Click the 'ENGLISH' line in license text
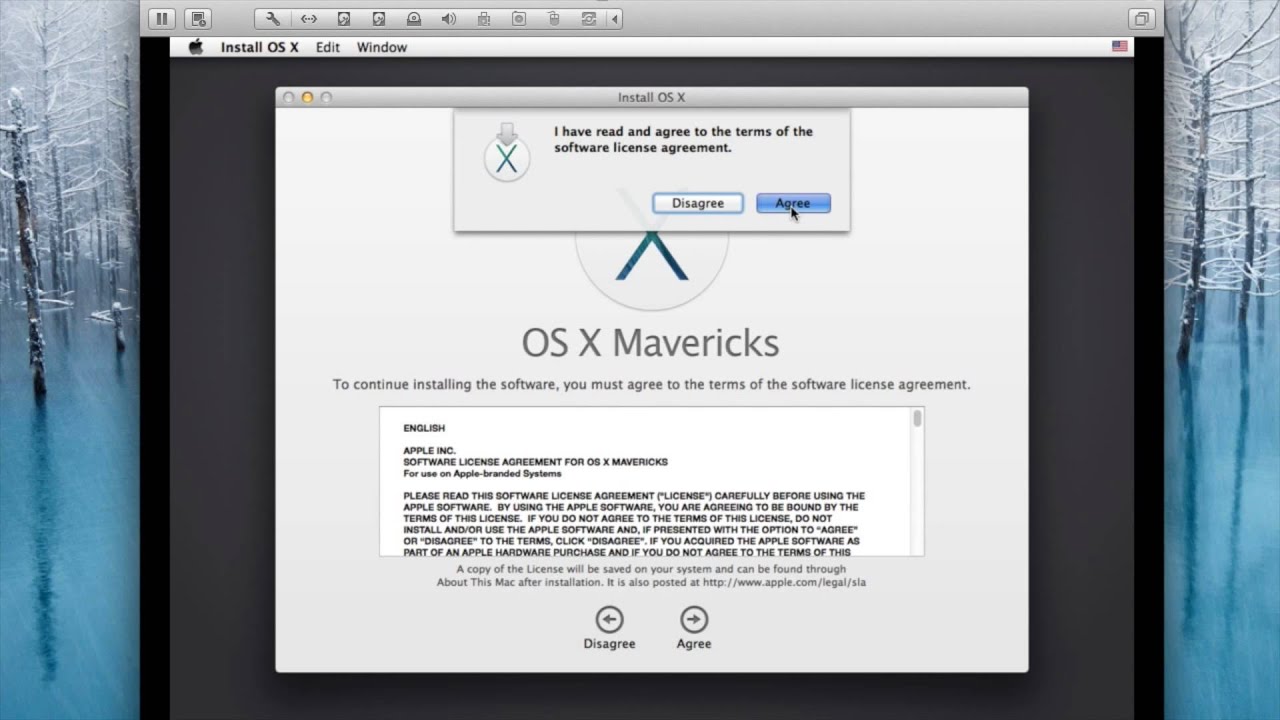Image resolution: width=1280 pixels, height=720 pixels. pyautogui.click(x=424, y=428)
